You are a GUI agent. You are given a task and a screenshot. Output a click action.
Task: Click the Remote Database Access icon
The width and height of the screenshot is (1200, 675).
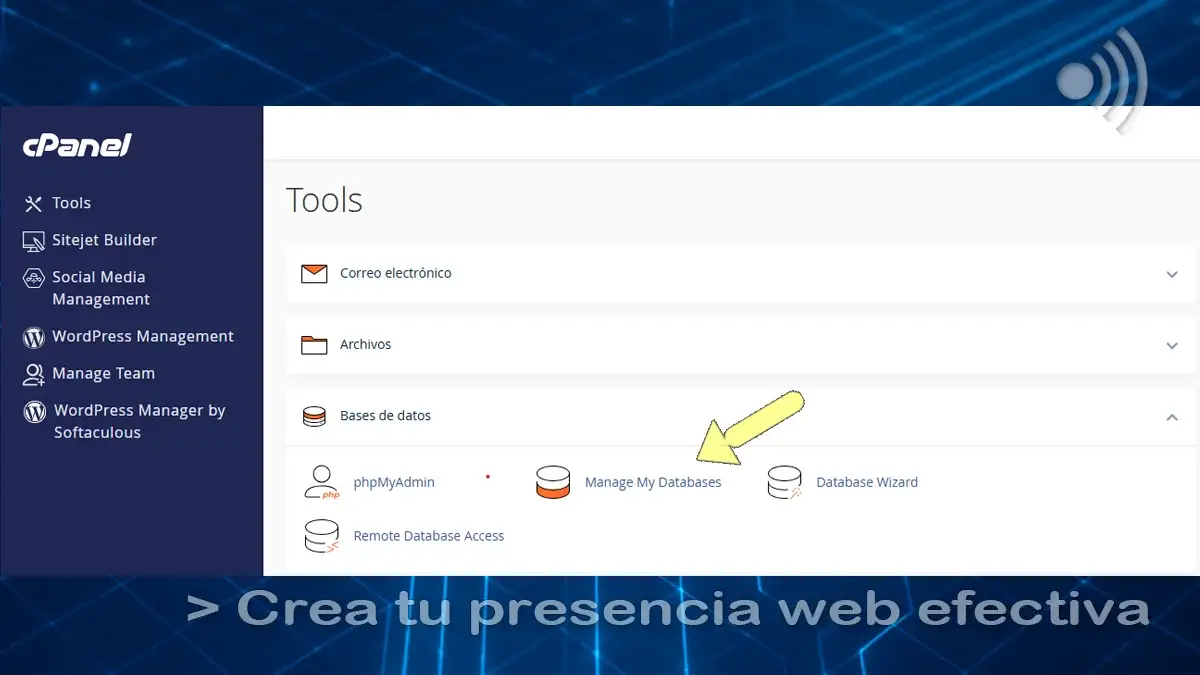pyautogui.click(x=321, y=536)
